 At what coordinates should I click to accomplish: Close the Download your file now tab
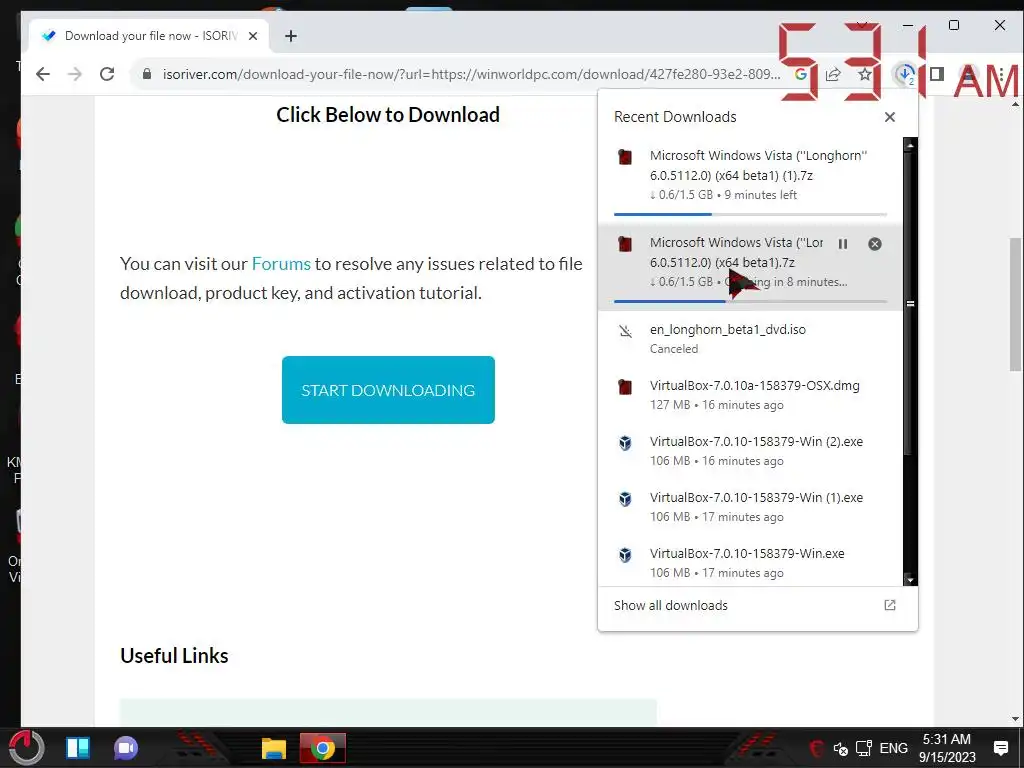pos(253,36)
